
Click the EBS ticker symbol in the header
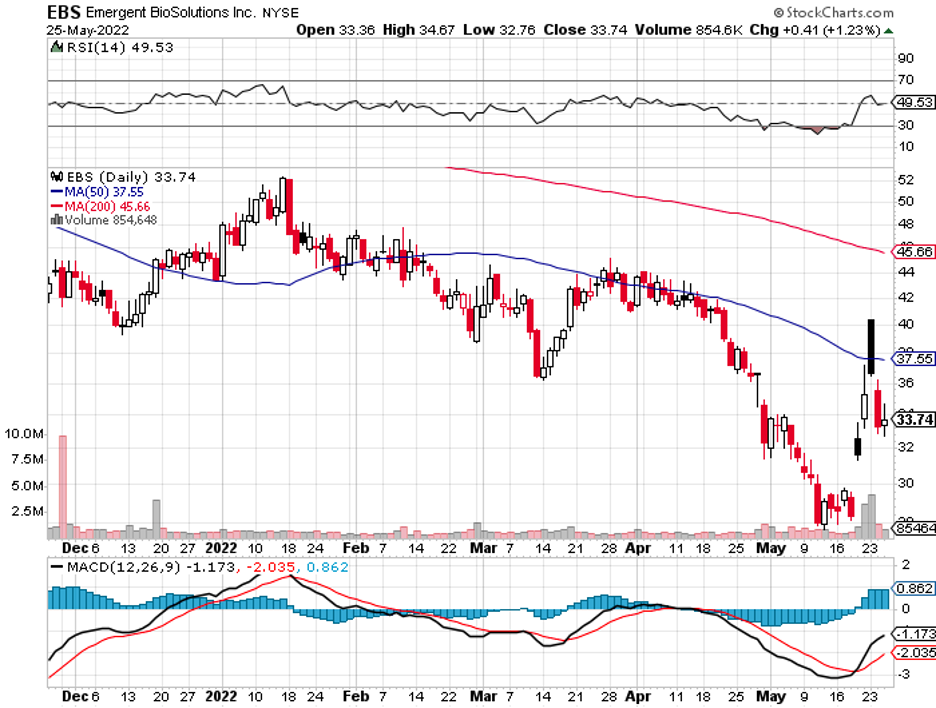click(x=64, y=14)
